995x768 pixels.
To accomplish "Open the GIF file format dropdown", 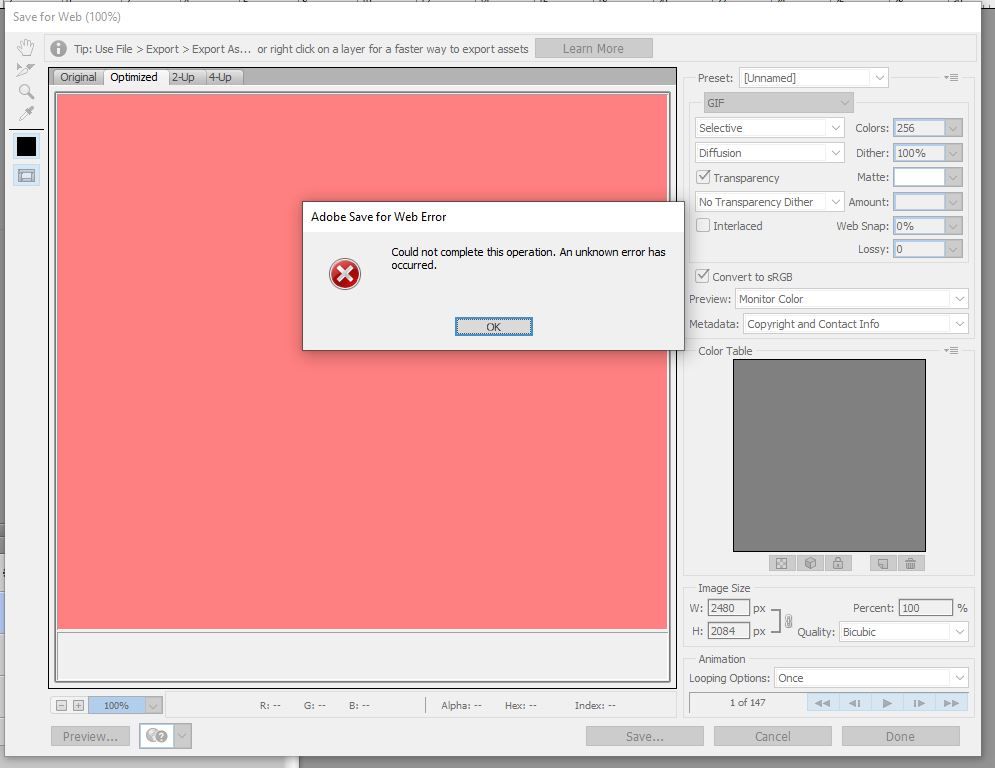I will coord(779,102).
